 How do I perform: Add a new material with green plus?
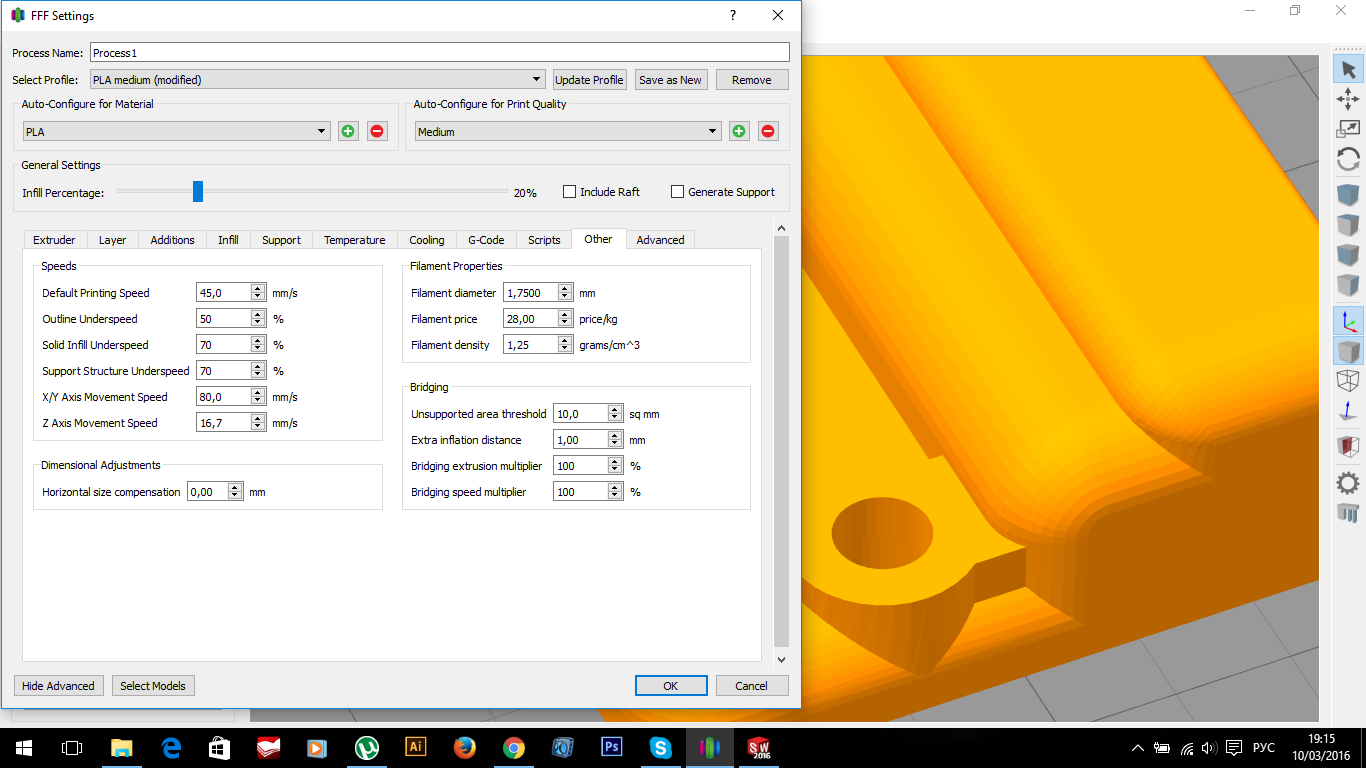tap(348, 131)
